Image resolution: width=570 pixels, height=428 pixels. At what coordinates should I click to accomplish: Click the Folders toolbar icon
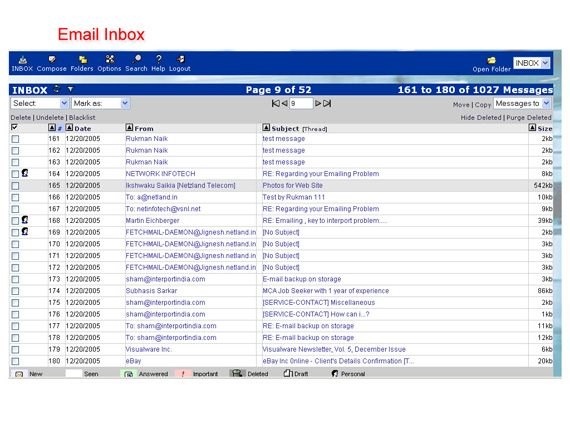pos(83,59)
